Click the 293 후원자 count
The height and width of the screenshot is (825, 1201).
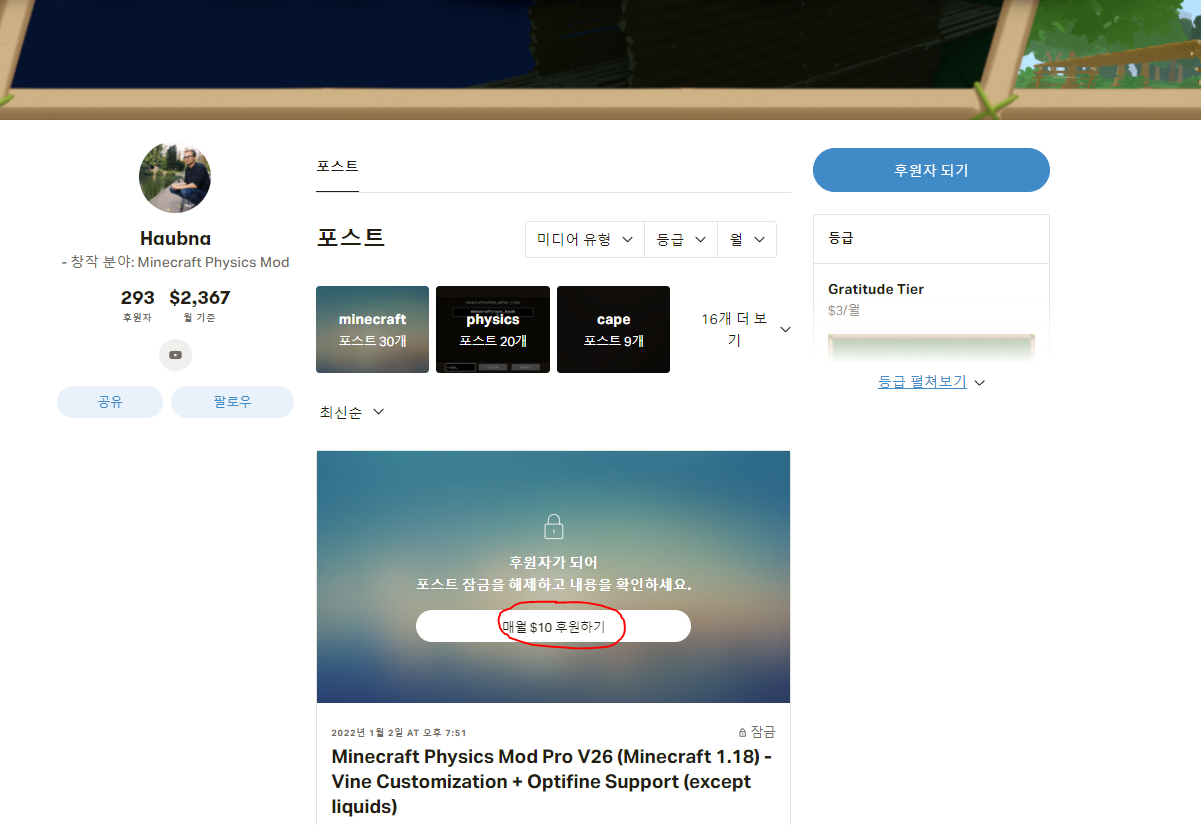point(137,305)
